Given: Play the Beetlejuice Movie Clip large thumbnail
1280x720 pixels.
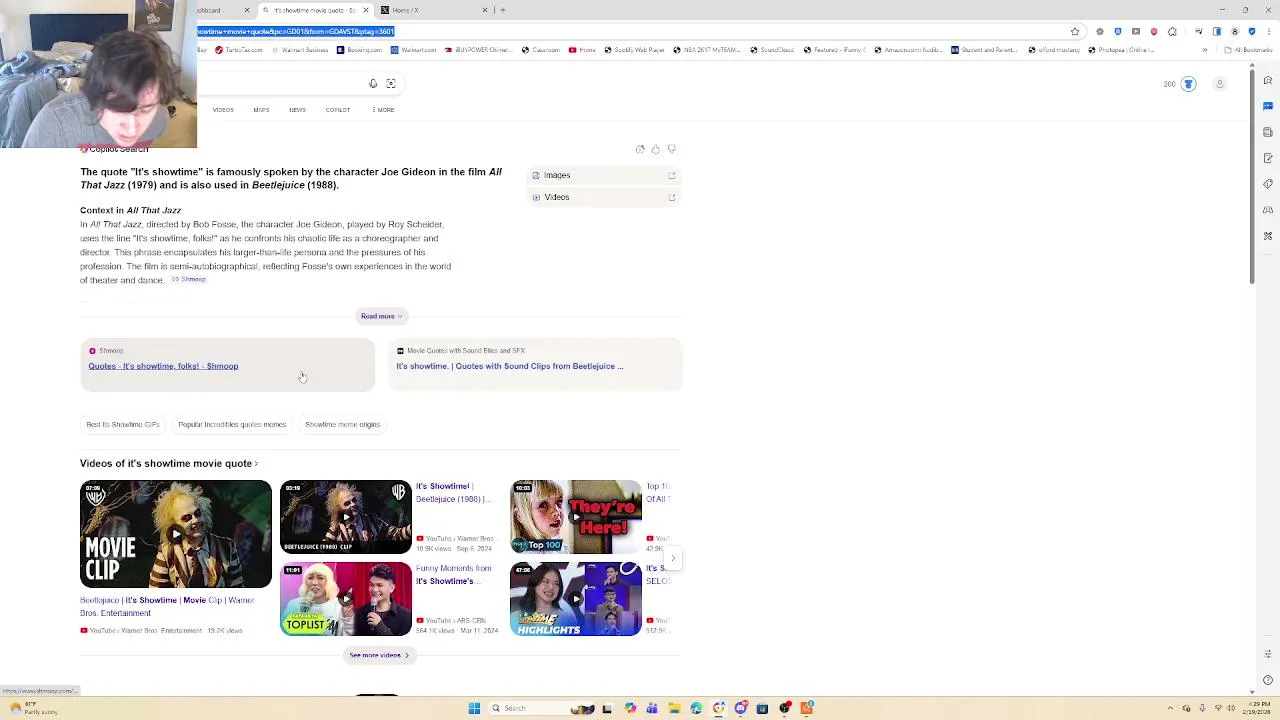Looking at the screenshot, I should tap(176, 534).
